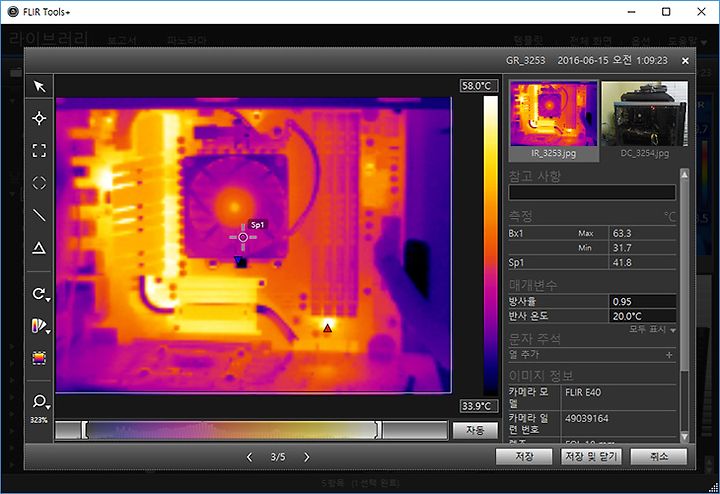
Task: Select the Sp1 measurement row
Action: tap(592, 263)
